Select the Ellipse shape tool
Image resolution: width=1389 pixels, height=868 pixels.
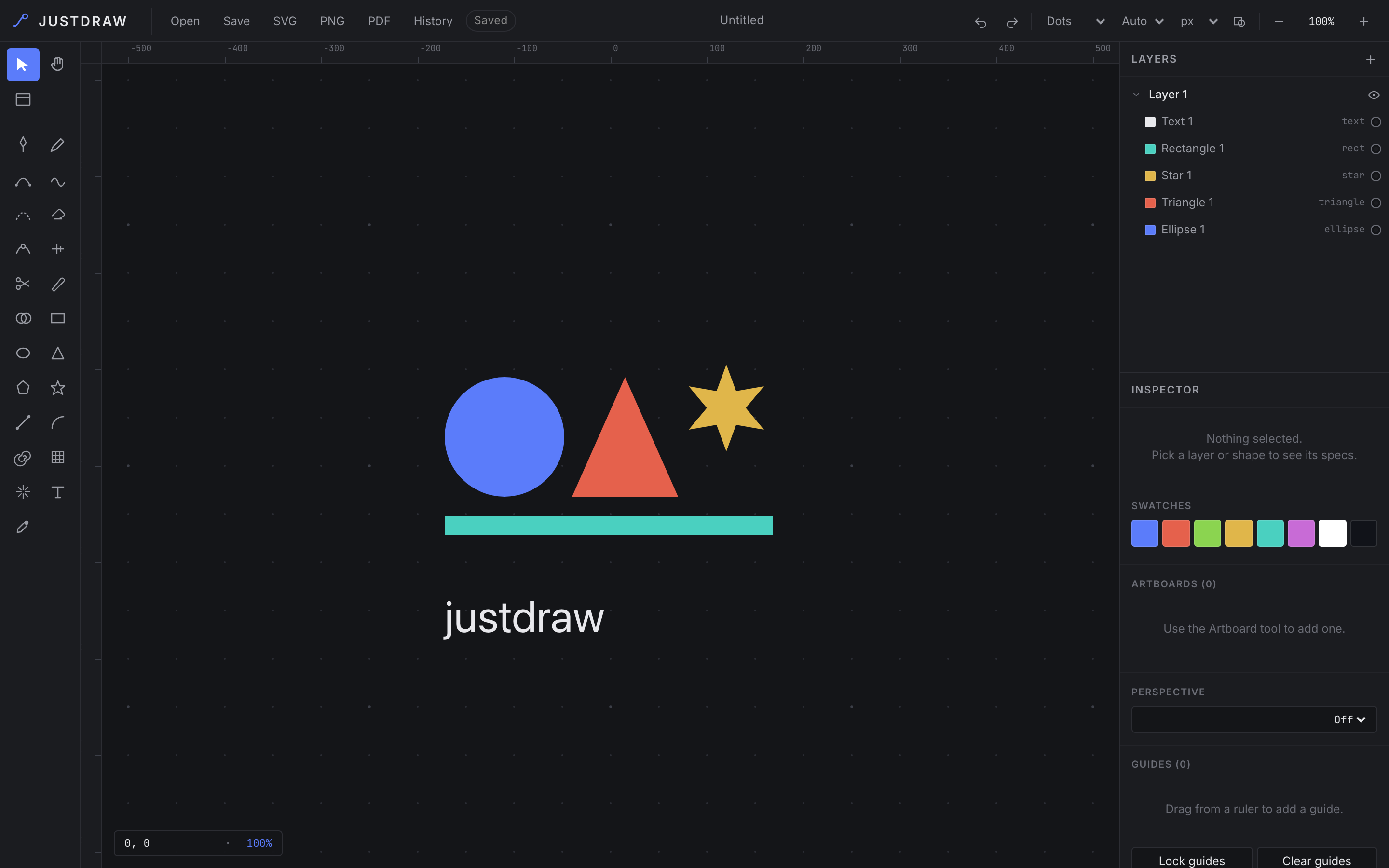[23, 353]
